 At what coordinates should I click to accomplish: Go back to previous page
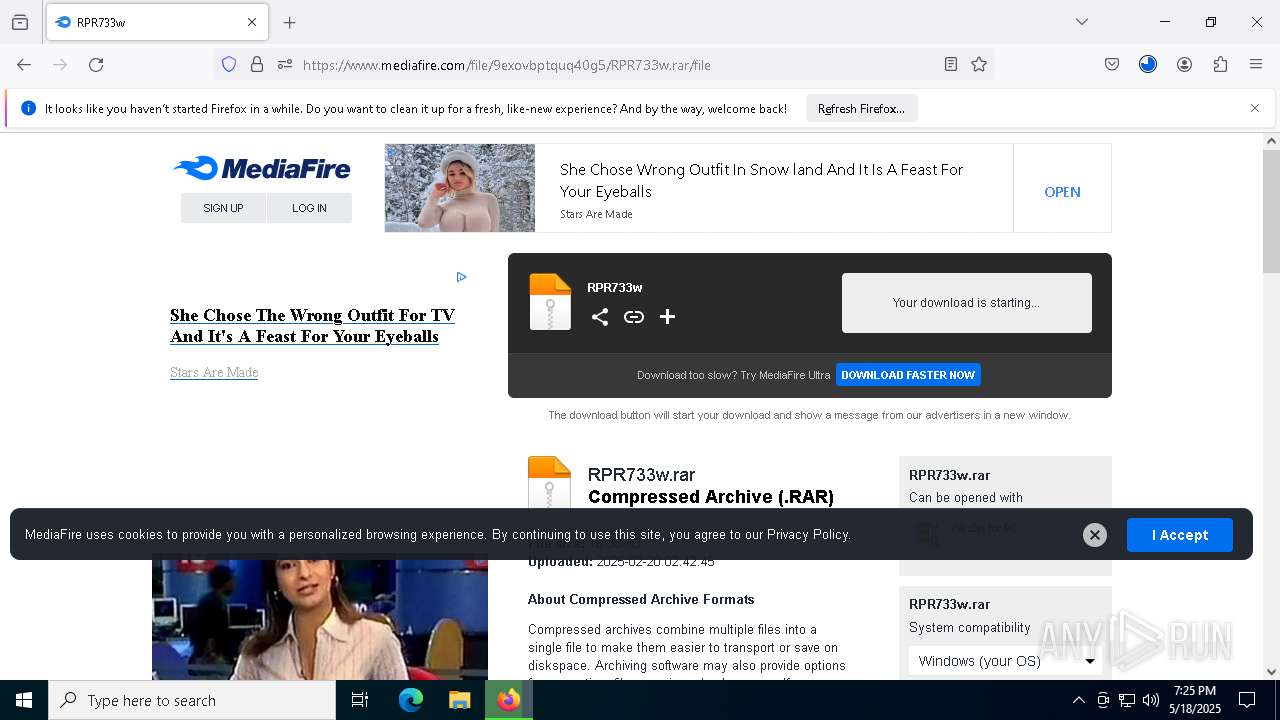coord(24,64)
